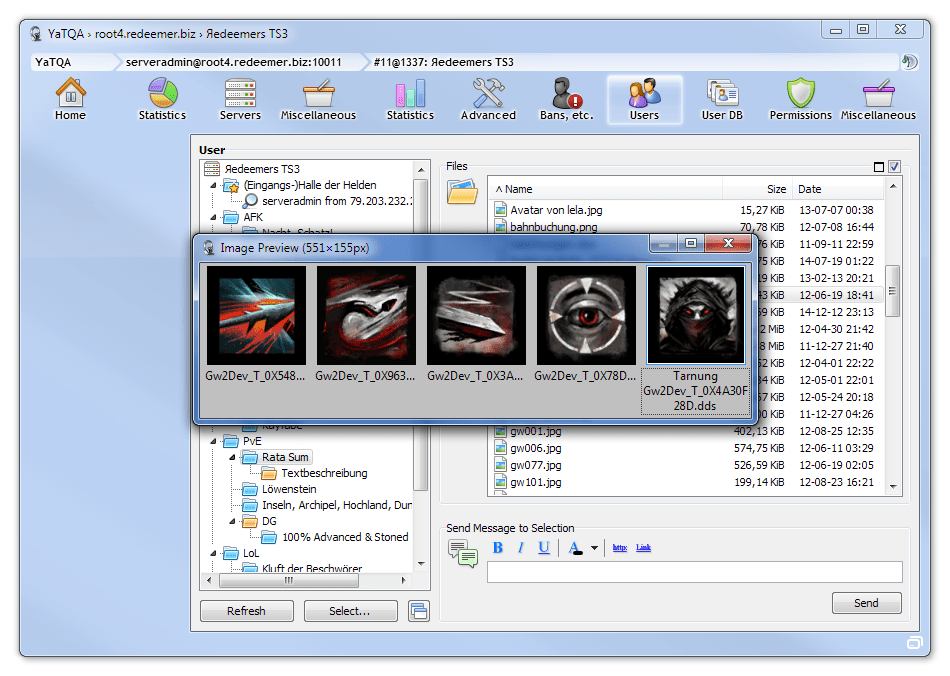Click the channel tree horizontal scrollbar thumb
Image resolution: width=950 pixels, height=676 pixels.
(x=289, y=580)
